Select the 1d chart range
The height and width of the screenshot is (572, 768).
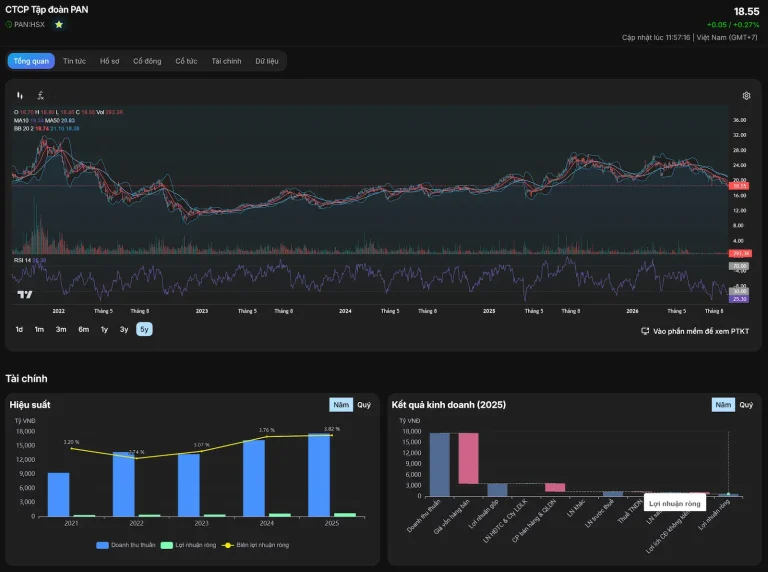19,330
